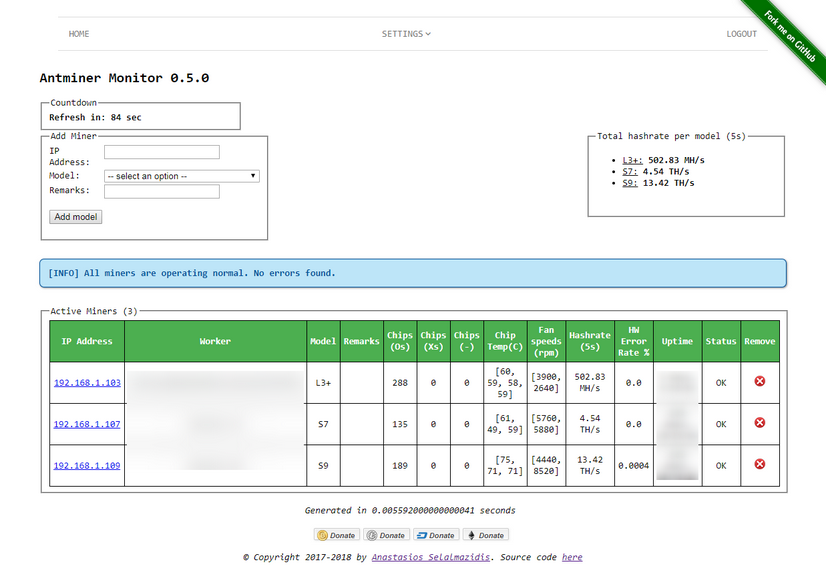Click the L3+ link in total hashrate
The height and width of the screenshot is (574, 826).
(632, 160)
